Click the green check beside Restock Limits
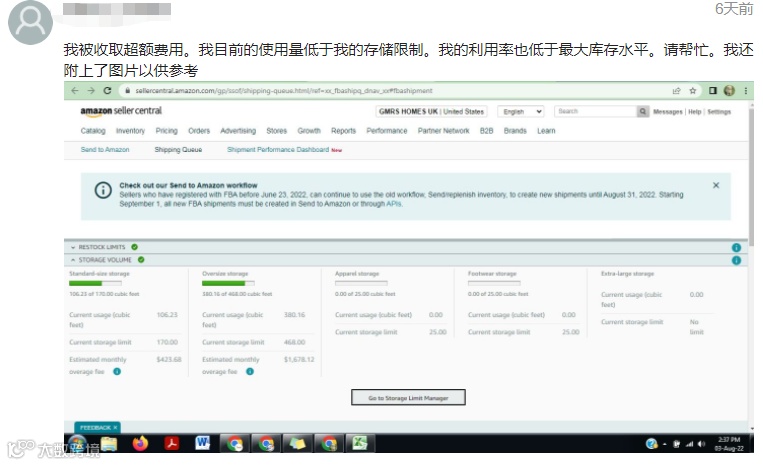763x465 pixels. pyautogui.click(x=134, y=247)
